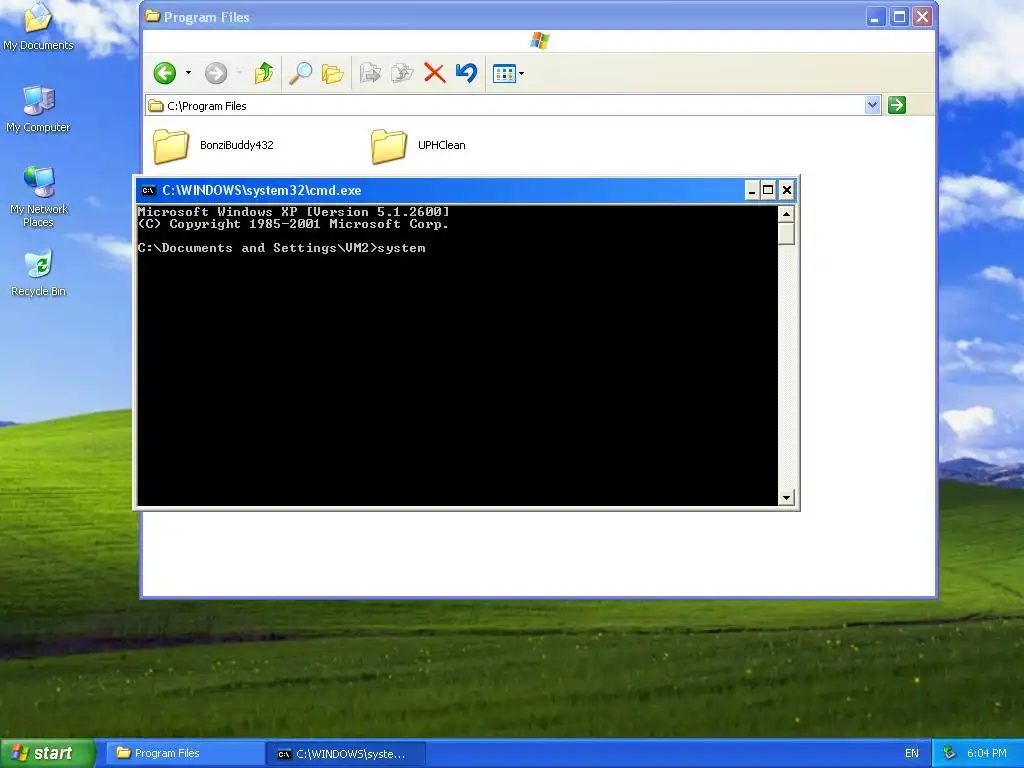1024x768 pixels.
Task: Close the cmd.exe window
Action: (x=787, y=190)
